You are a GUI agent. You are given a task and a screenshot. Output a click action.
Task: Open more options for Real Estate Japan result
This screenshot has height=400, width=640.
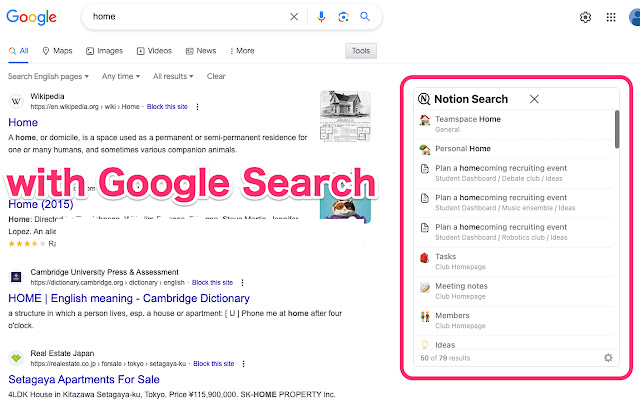244,364
